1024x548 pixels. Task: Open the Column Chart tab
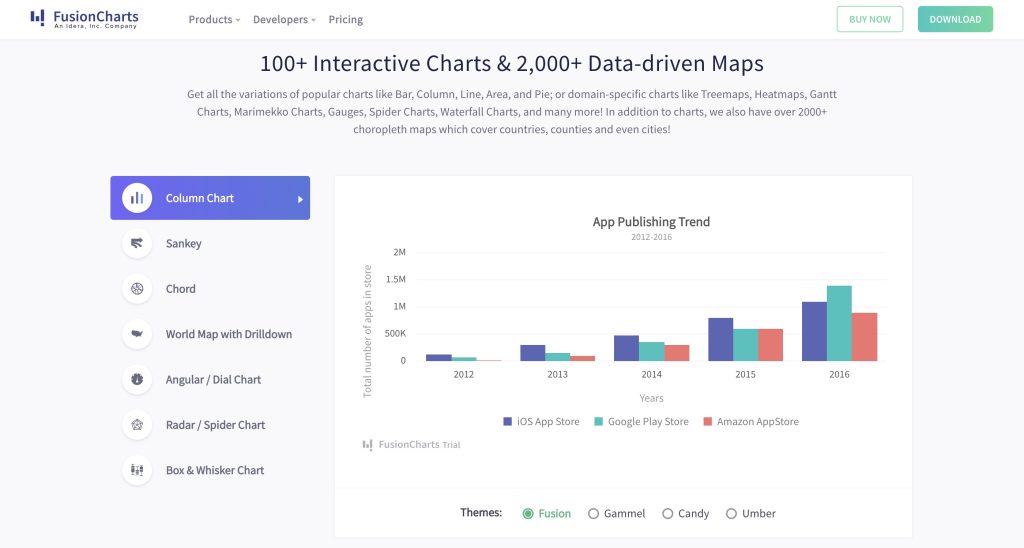coord(210,198)
